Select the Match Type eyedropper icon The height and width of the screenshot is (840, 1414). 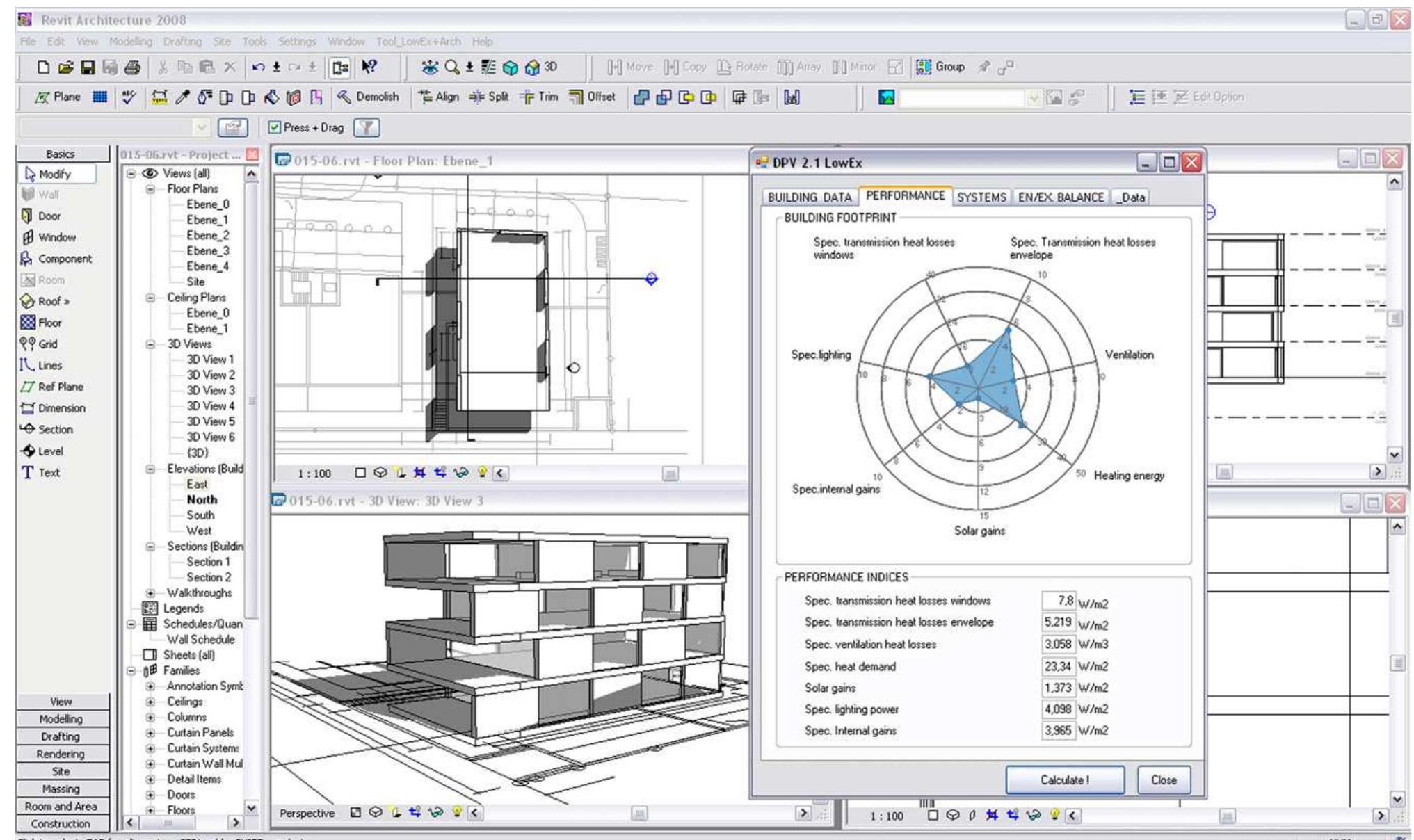pyautogui.click(x=182, y=97)
